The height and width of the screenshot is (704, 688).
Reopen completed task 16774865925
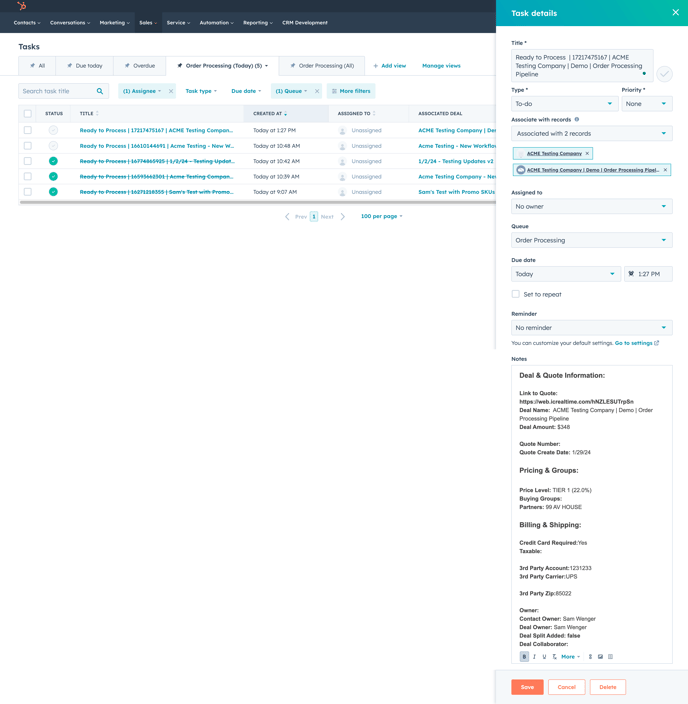(x=53, y=161)
